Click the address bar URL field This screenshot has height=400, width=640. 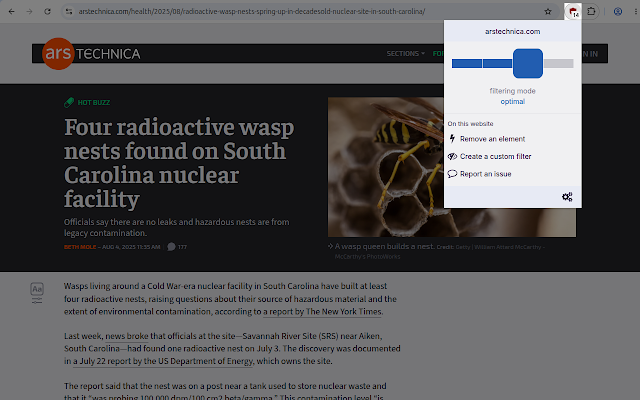(309, 11)
